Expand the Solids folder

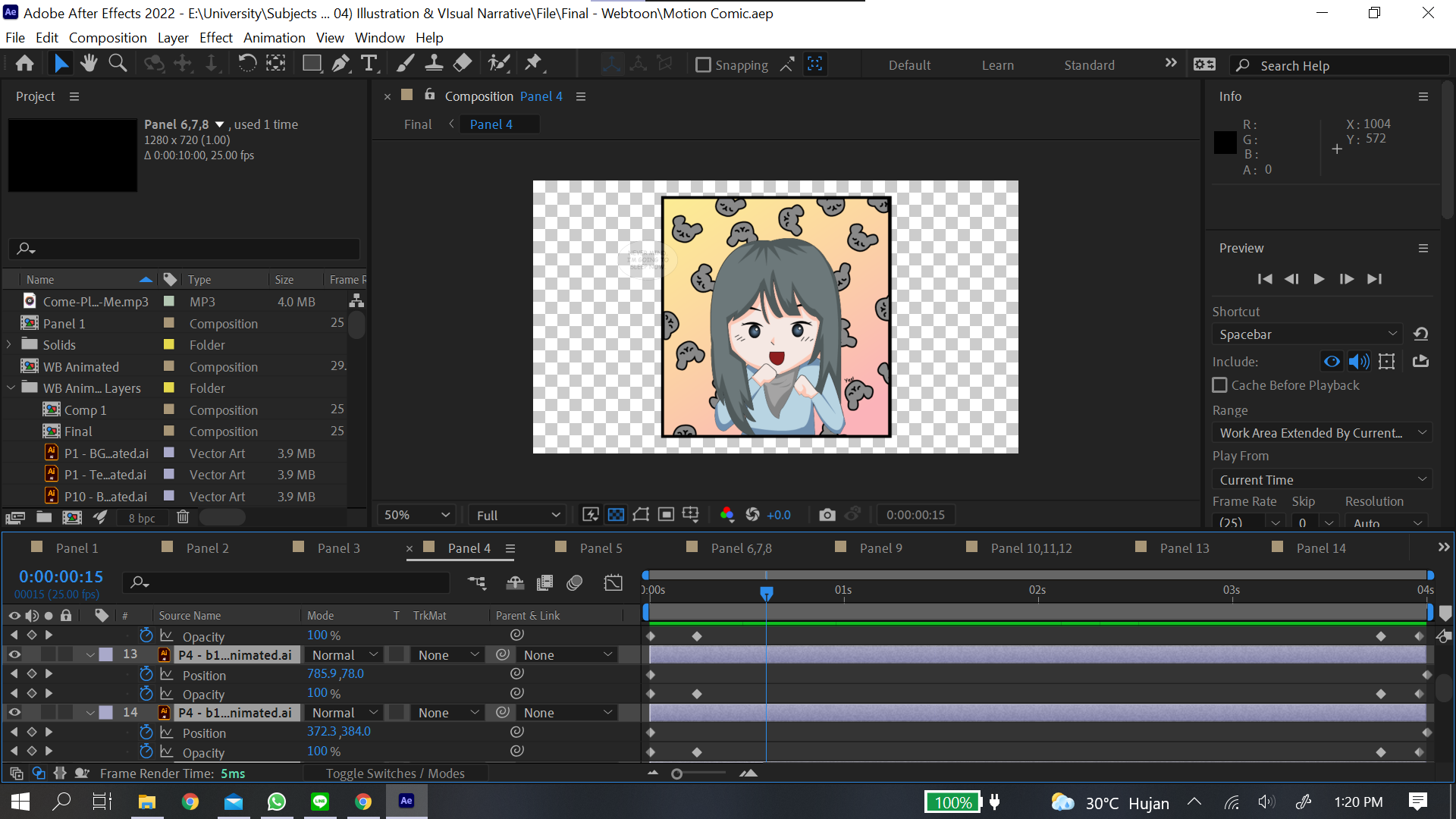click(9, 344)
